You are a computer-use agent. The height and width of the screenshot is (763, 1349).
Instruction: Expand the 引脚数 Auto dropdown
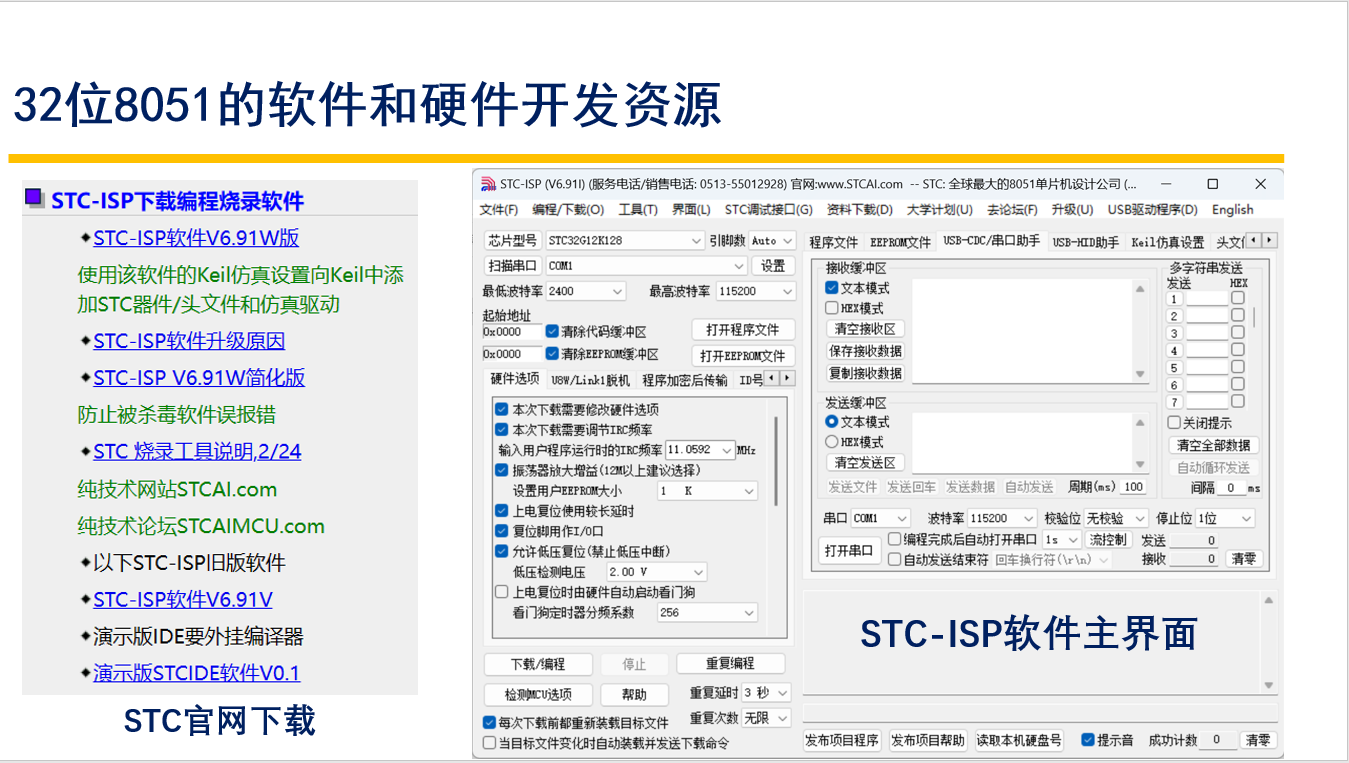click(787, 241)
